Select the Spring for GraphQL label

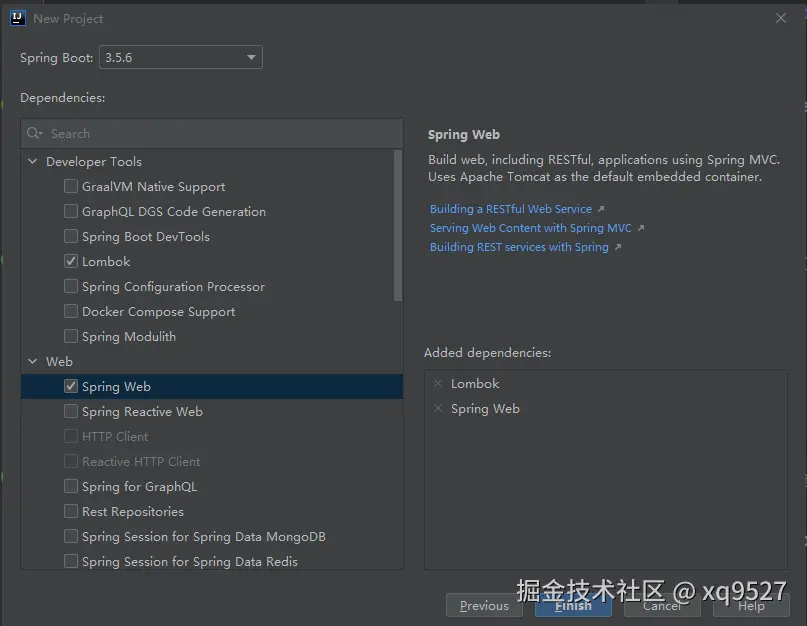(139, 487)
